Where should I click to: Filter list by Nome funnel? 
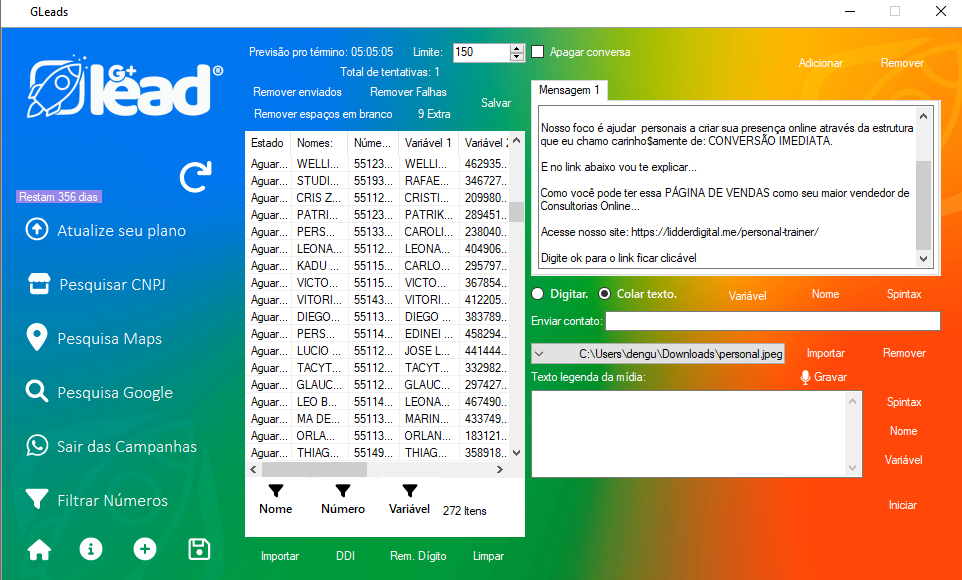pos(276,491)
